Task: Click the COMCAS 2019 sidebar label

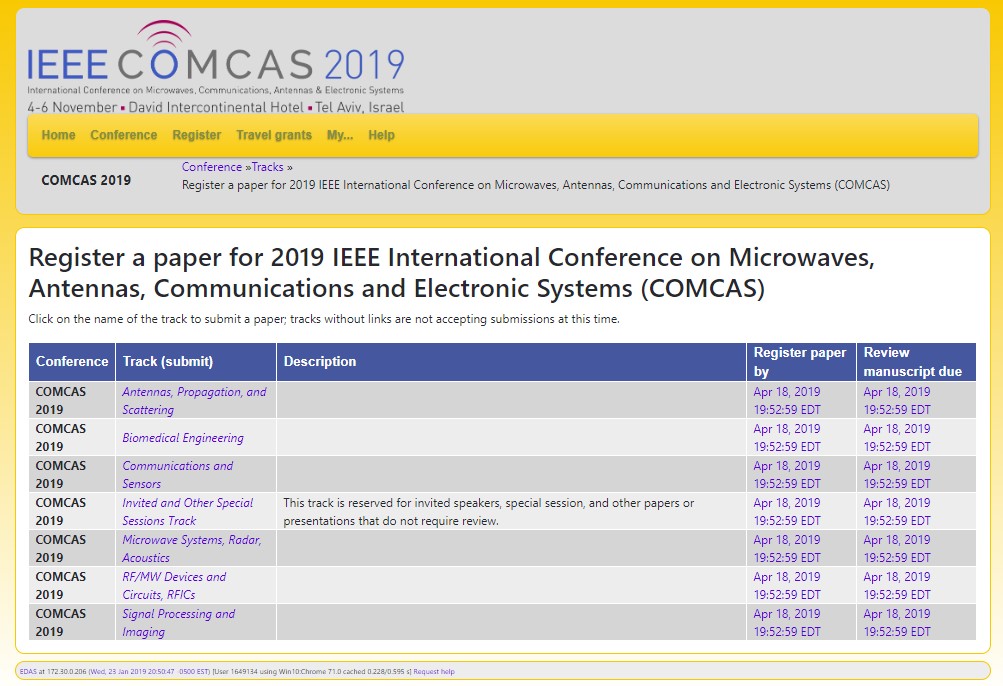Action: tap(86, 180)
